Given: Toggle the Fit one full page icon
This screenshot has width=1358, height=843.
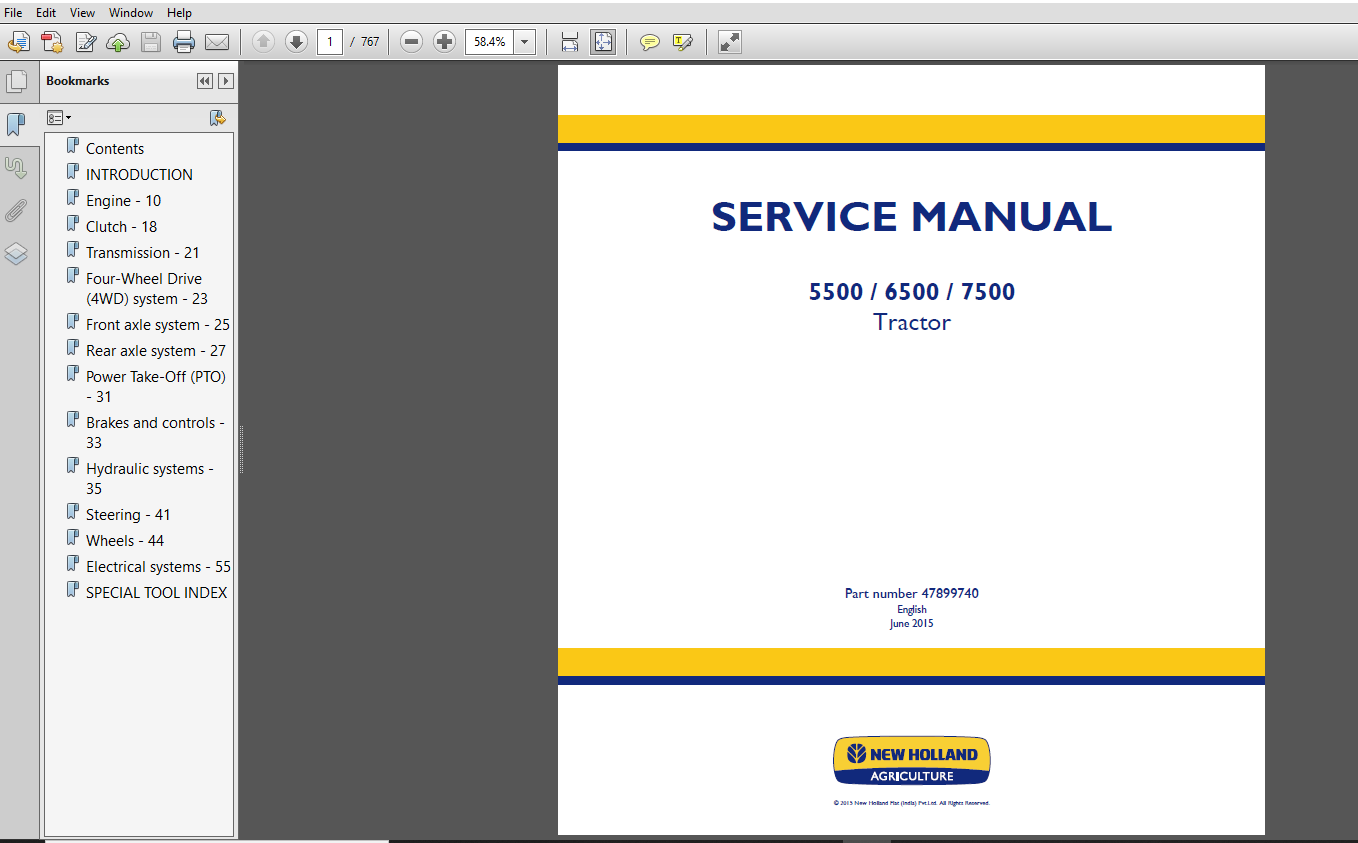Looking at the screenshot, I should pyautogui.click(x=603, y=42).
